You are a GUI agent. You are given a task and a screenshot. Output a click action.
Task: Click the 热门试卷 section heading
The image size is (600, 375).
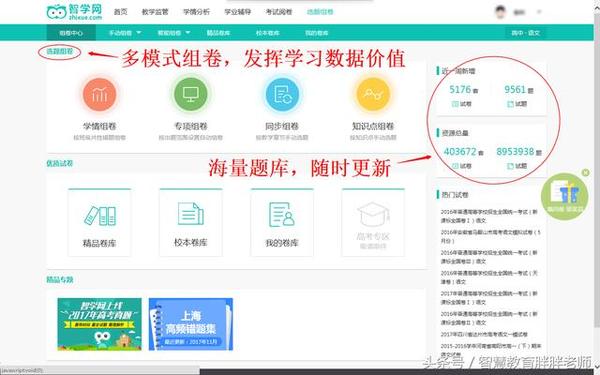455,195
